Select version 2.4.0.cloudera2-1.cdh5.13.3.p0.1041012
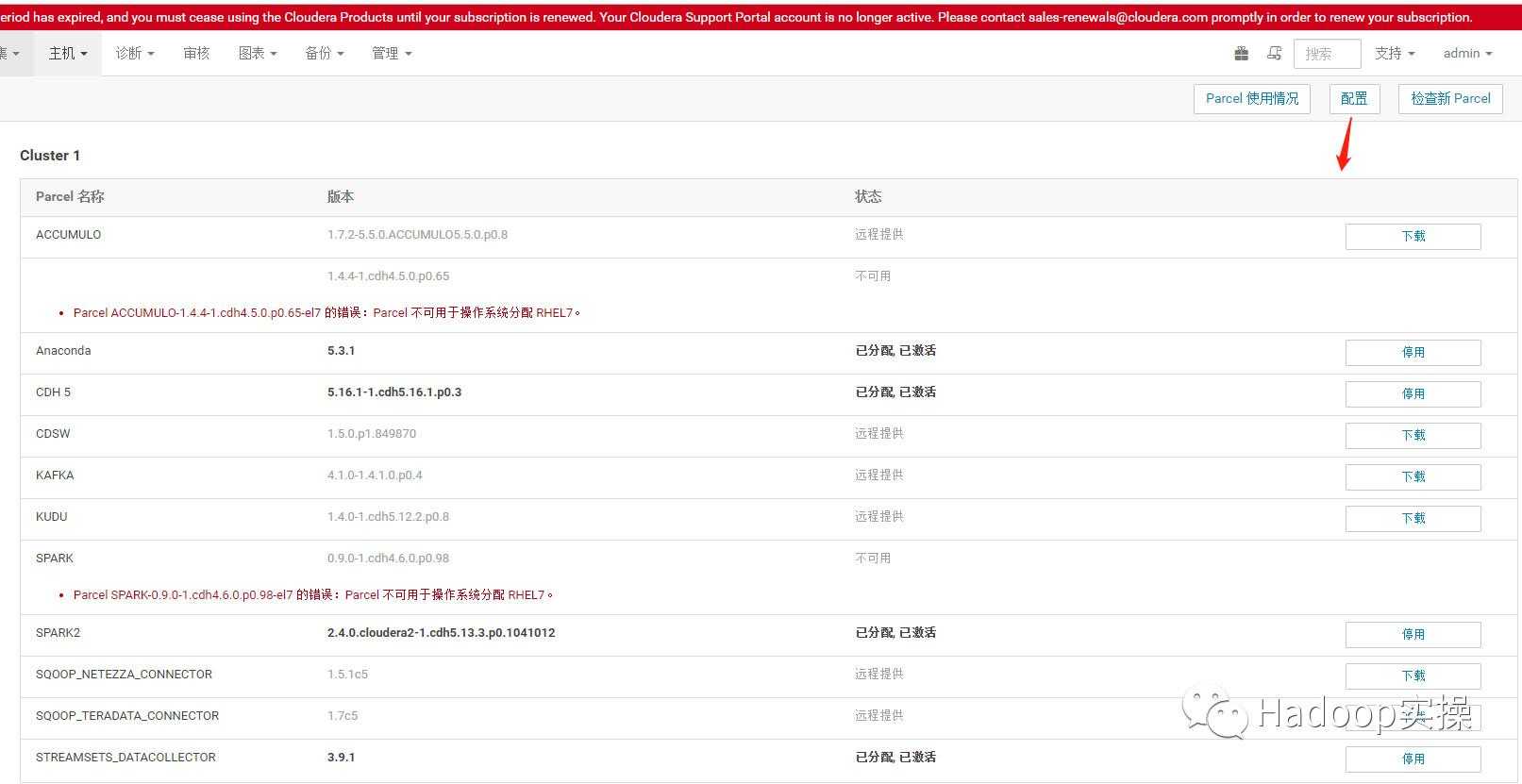Viewport: 1522px width, 784px height. [x=441, y=632]
